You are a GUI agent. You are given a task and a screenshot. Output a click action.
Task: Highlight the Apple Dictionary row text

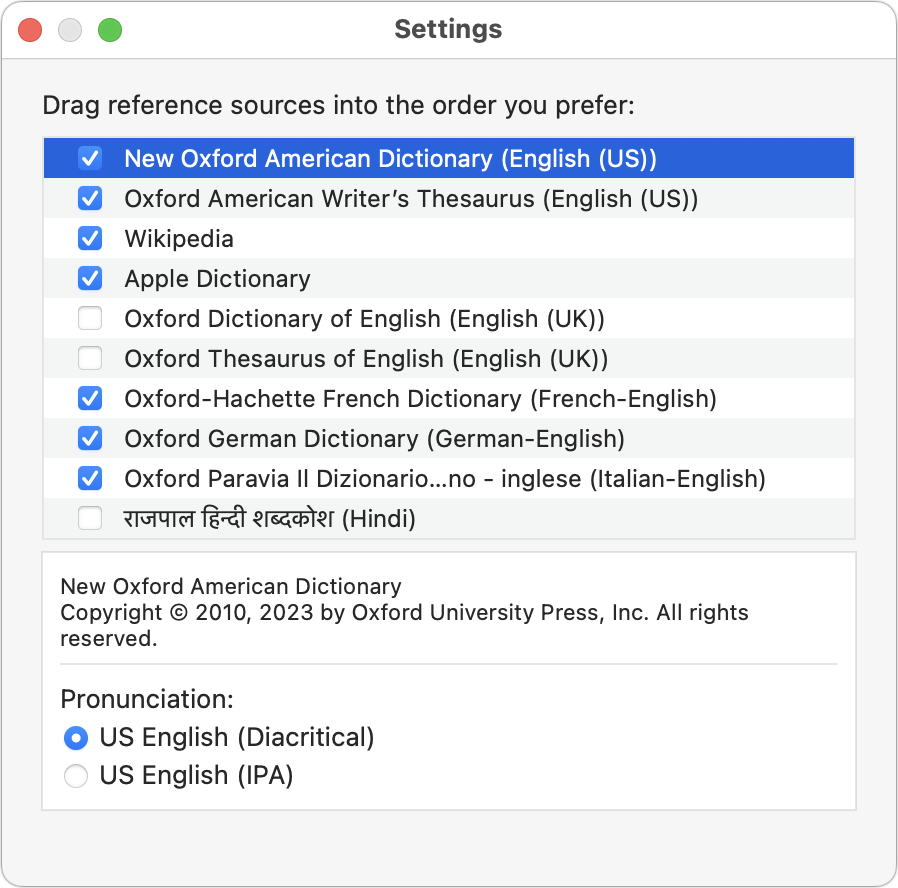(217, 279)
